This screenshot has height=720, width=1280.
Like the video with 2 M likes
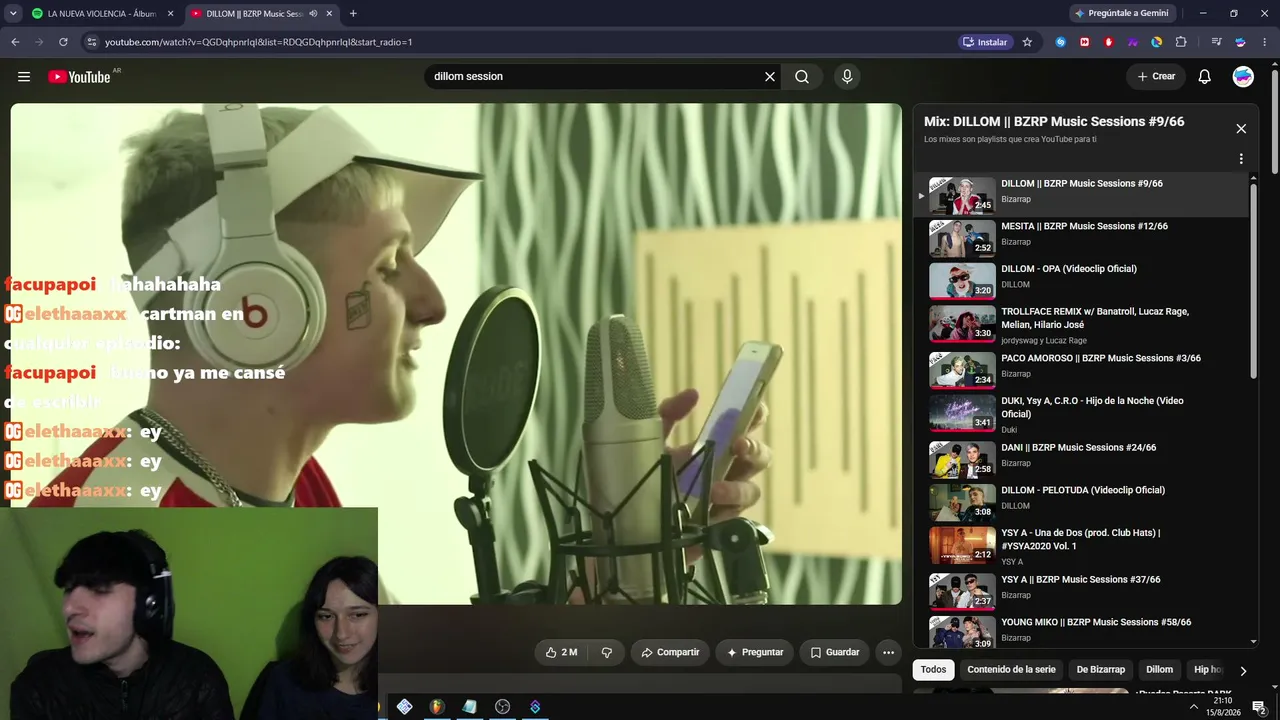click(561, 652)
